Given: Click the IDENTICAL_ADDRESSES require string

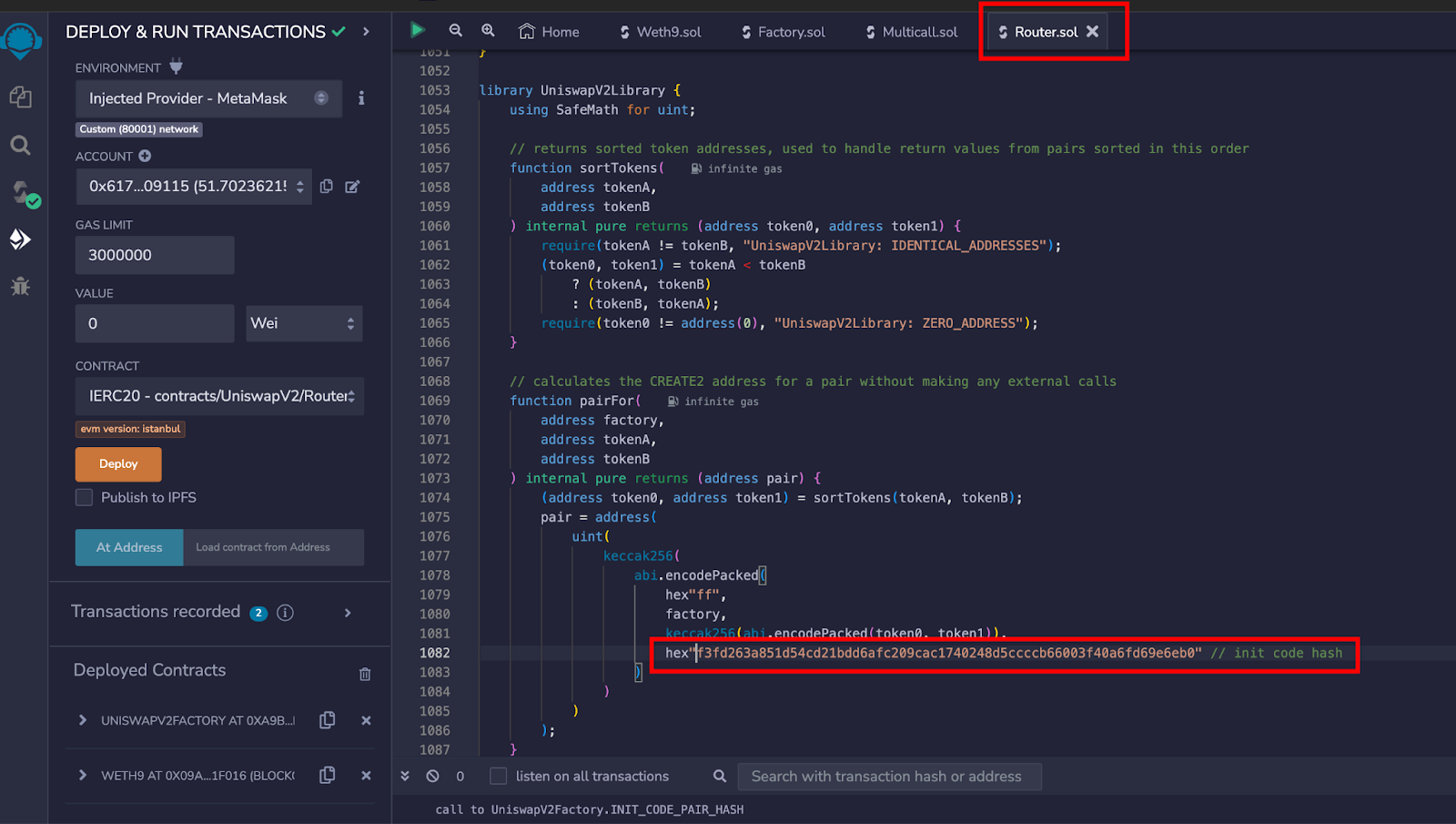Looking at the screenshot, I should point(895,246).
